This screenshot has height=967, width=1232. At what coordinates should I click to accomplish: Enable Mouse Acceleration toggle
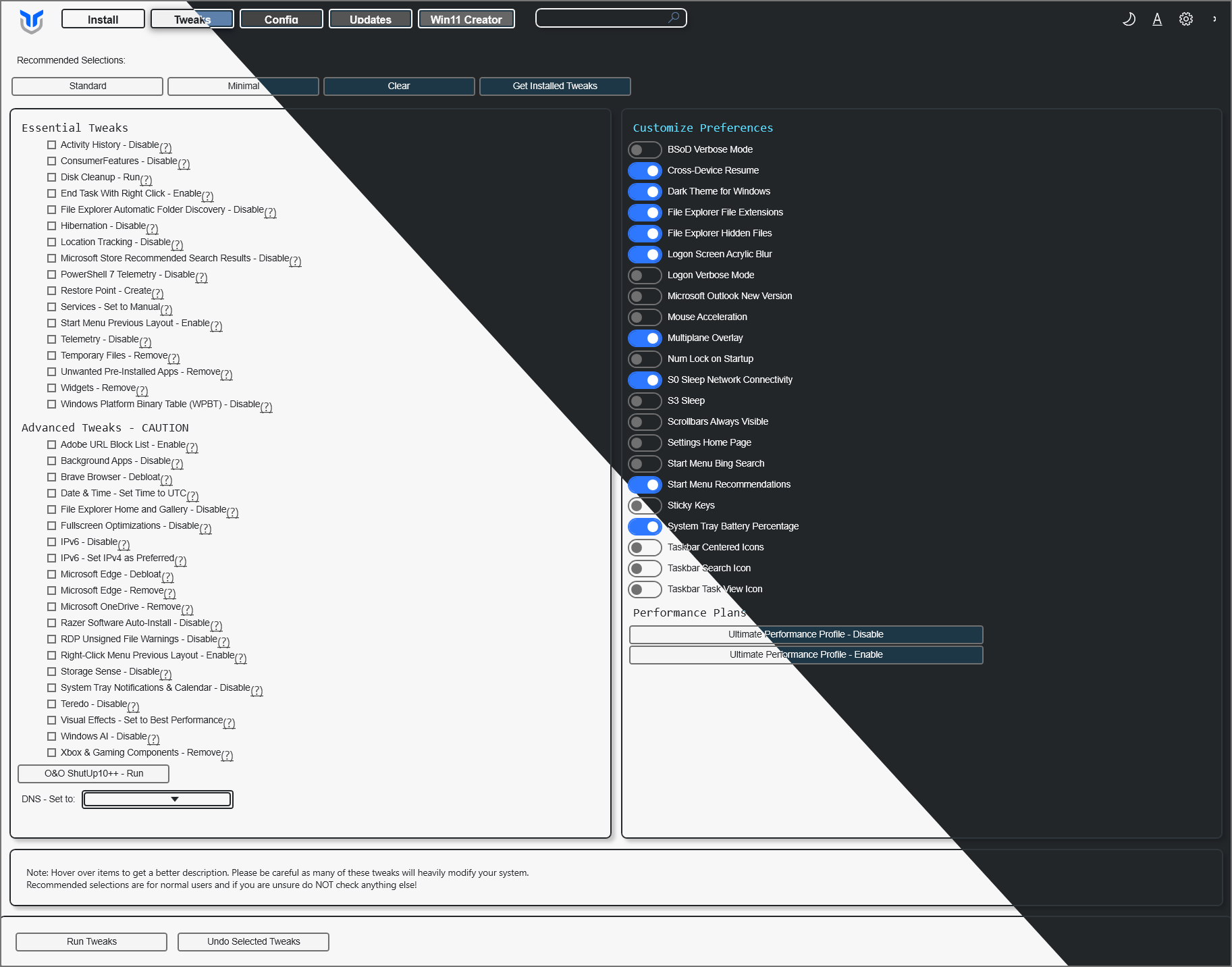coord(645,317)
